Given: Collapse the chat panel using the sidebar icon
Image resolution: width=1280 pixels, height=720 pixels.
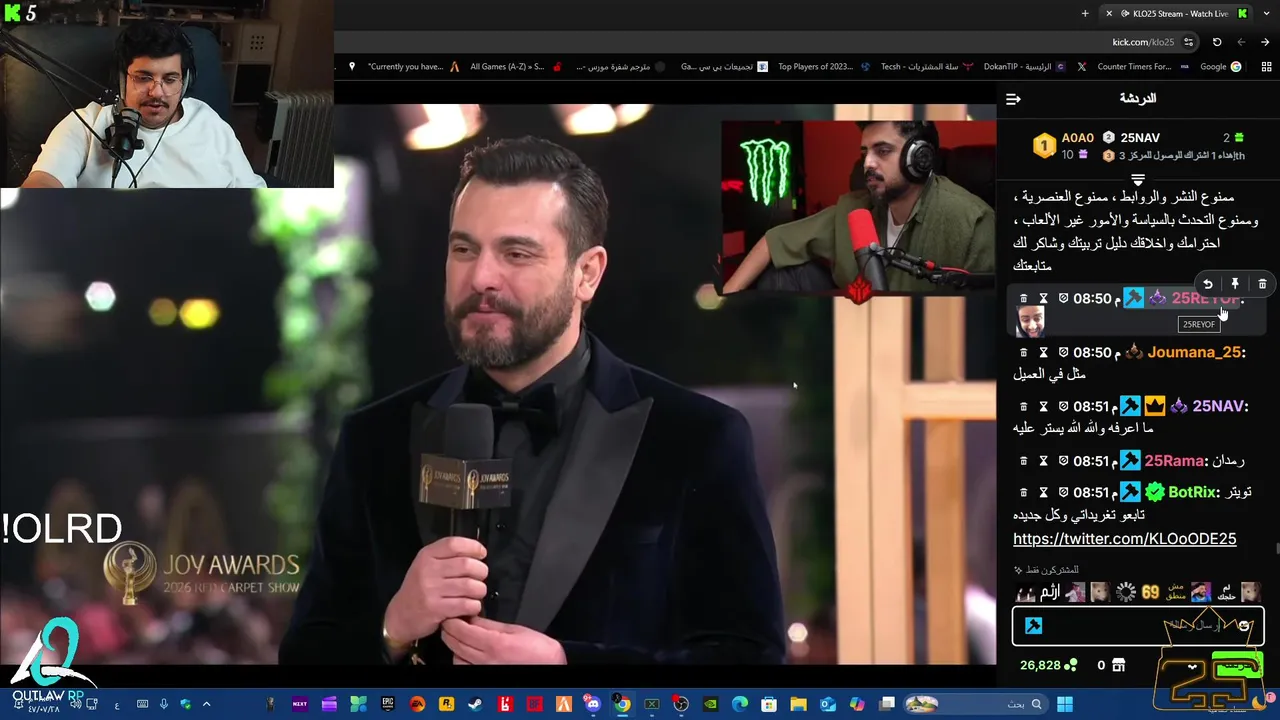Looking at the screenshot, I should pos(1013,99).
